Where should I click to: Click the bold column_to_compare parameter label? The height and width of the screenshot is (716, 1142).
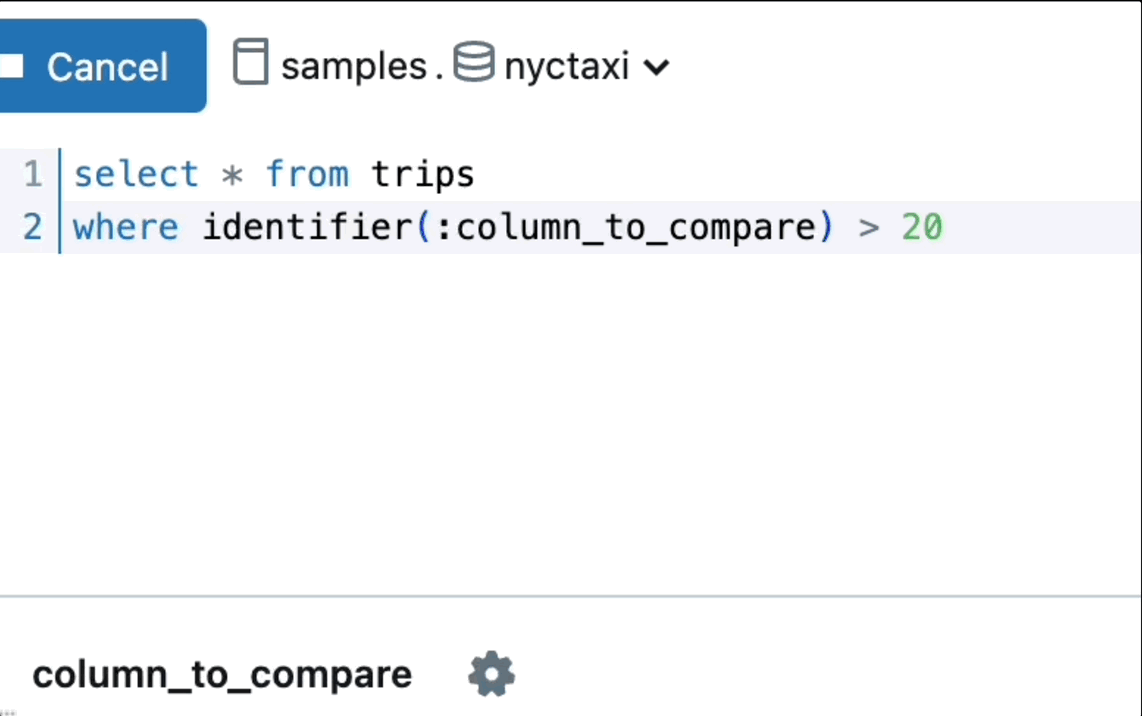[222, 675]
